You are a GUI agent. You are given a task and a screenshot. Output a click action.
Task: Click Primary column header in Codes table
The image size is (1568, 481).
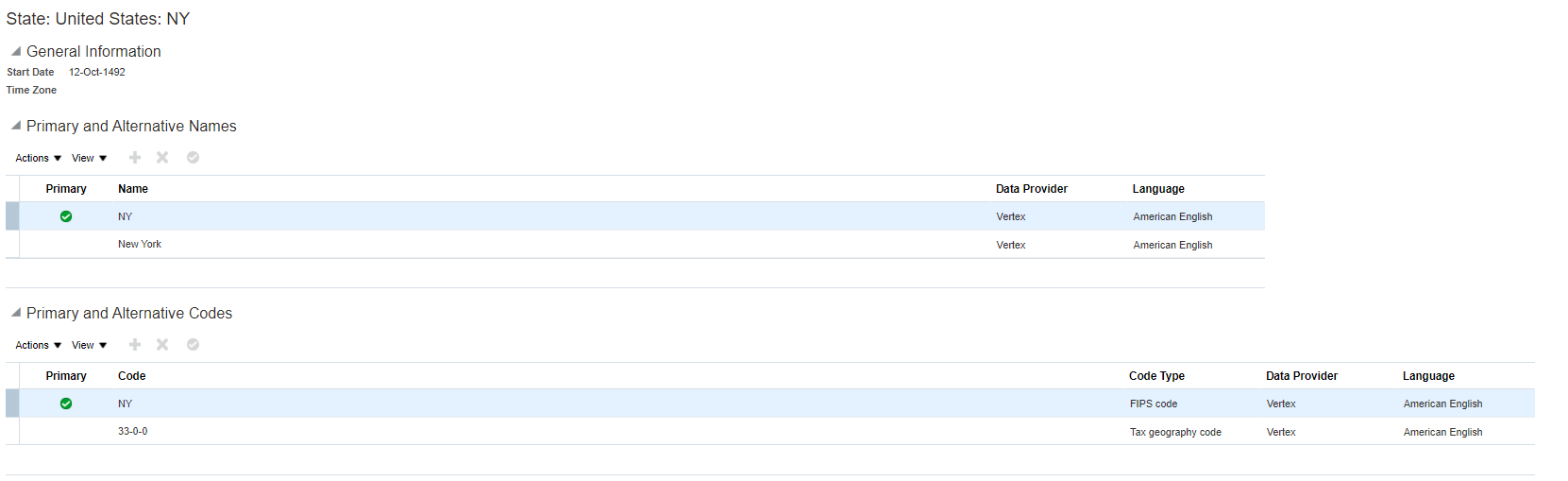tap(66, 376)
